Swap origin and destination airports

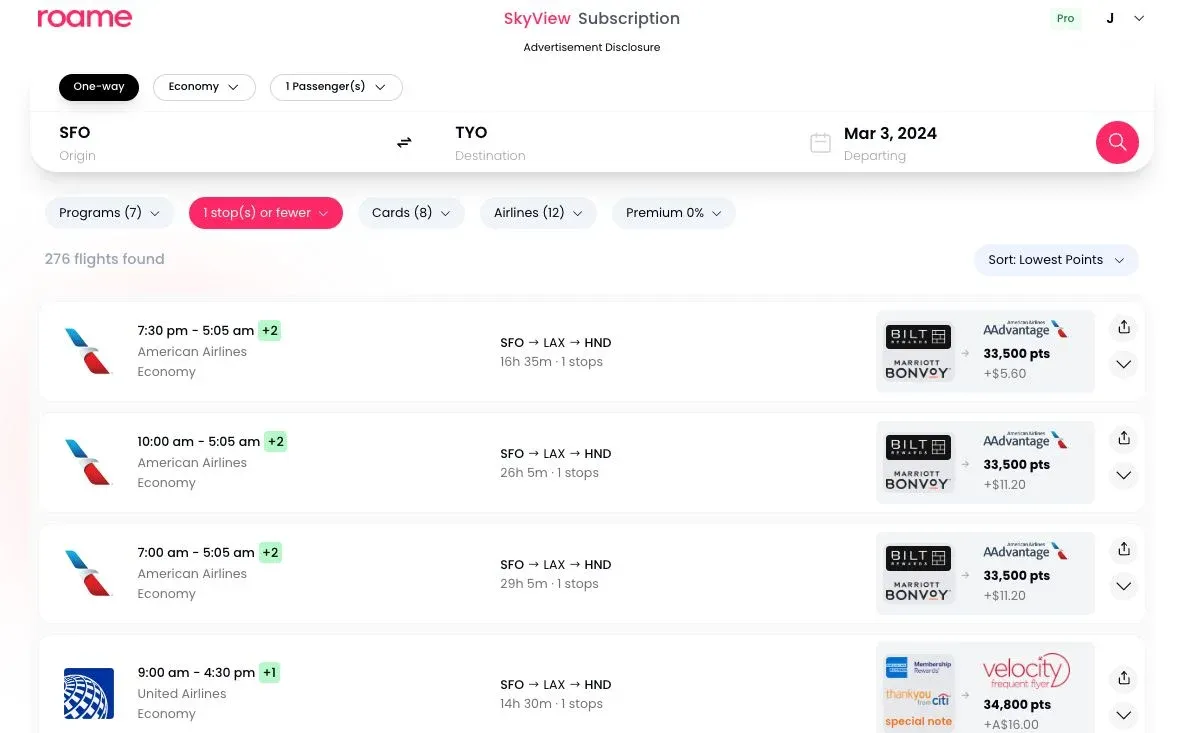pyautogui.click(x=405, y=142)
